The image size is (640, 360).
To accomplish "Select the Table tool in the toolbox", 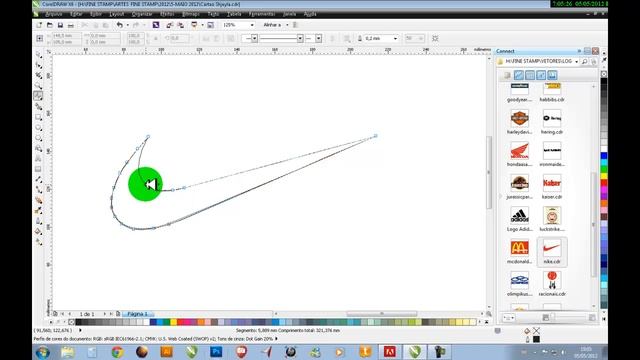I will pos(38,169).
